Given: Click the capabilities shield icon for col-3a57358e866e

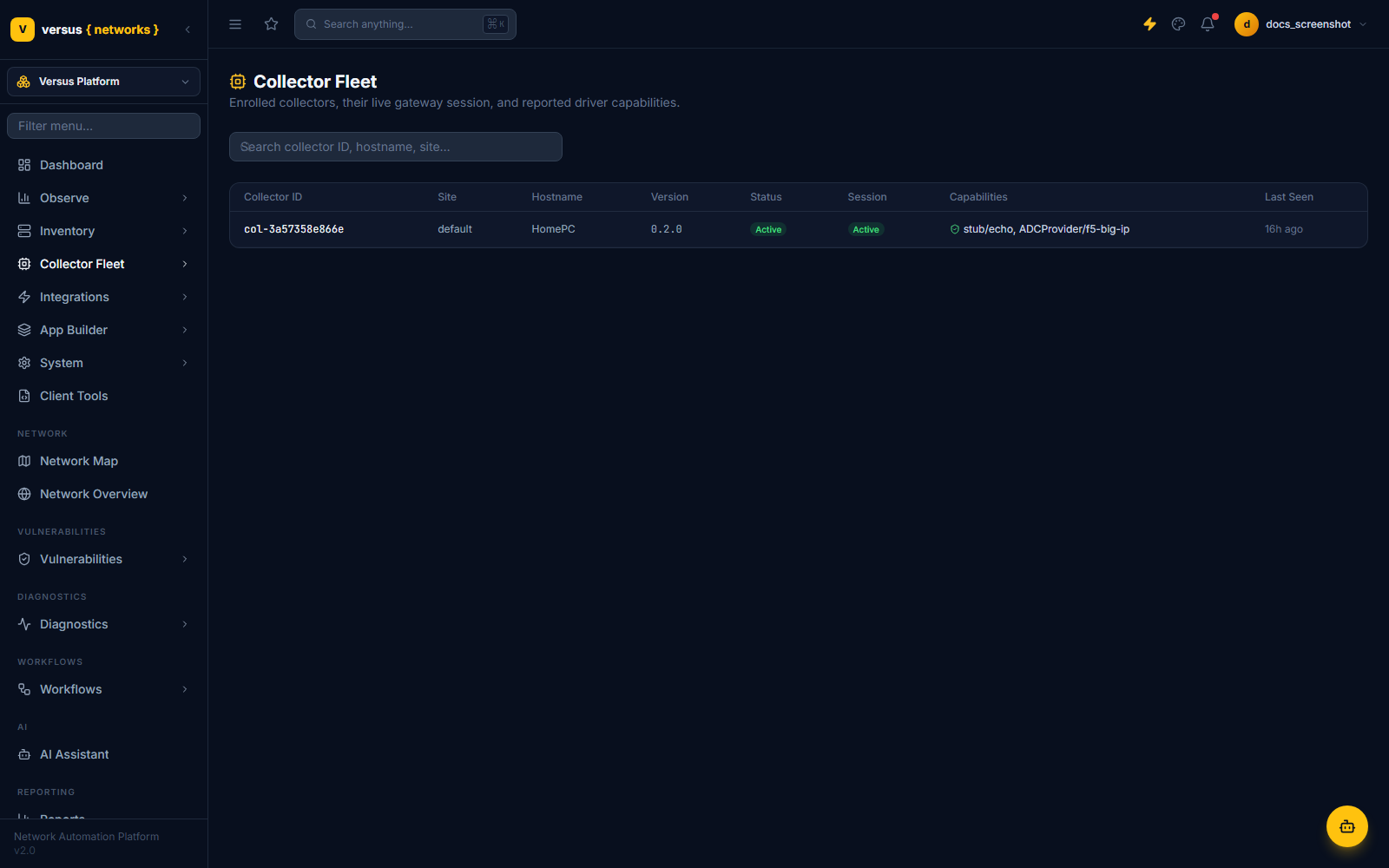Looking at the screenshot, I should [955, 229].
